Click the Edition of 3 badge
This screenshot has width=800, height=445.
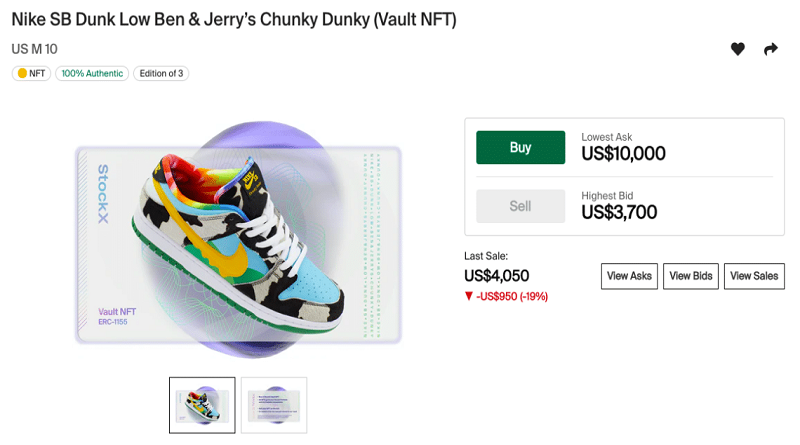[161, 73]
